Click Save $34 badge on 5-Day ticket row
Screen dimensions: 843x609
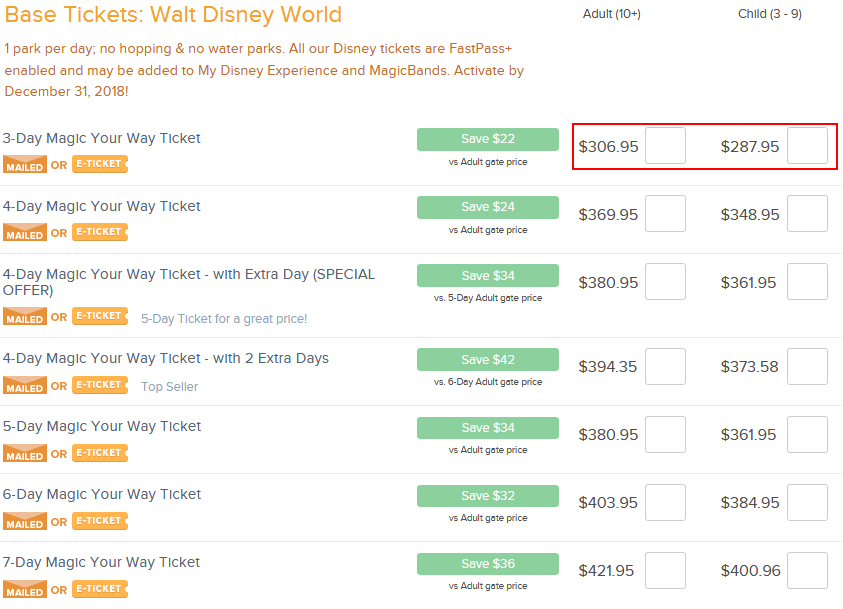[488, 428]
